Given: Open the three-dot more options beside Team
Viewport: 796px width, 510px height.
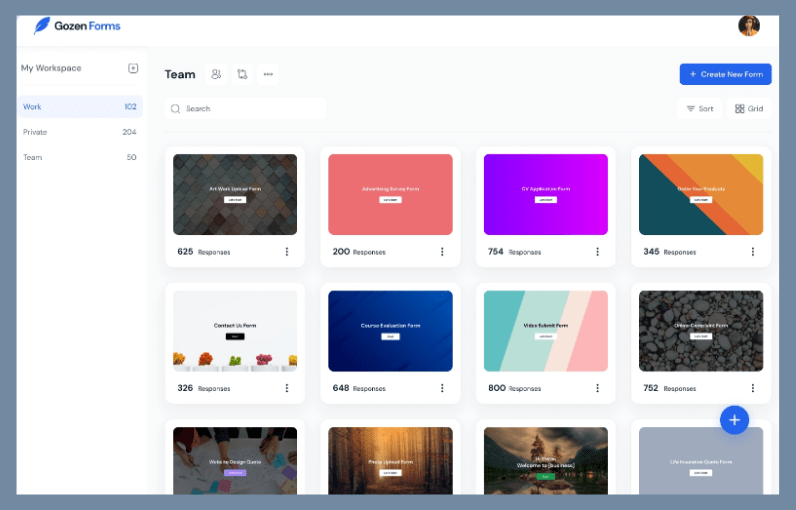Looking at the screenshot, I should click(x=267, y=74).
